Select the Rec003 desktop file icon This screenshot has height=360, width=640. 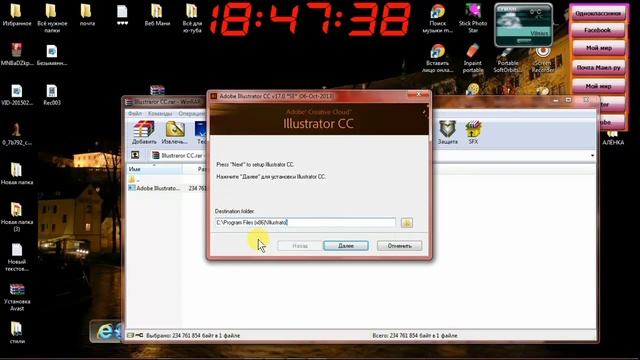(x=52, y=94)
